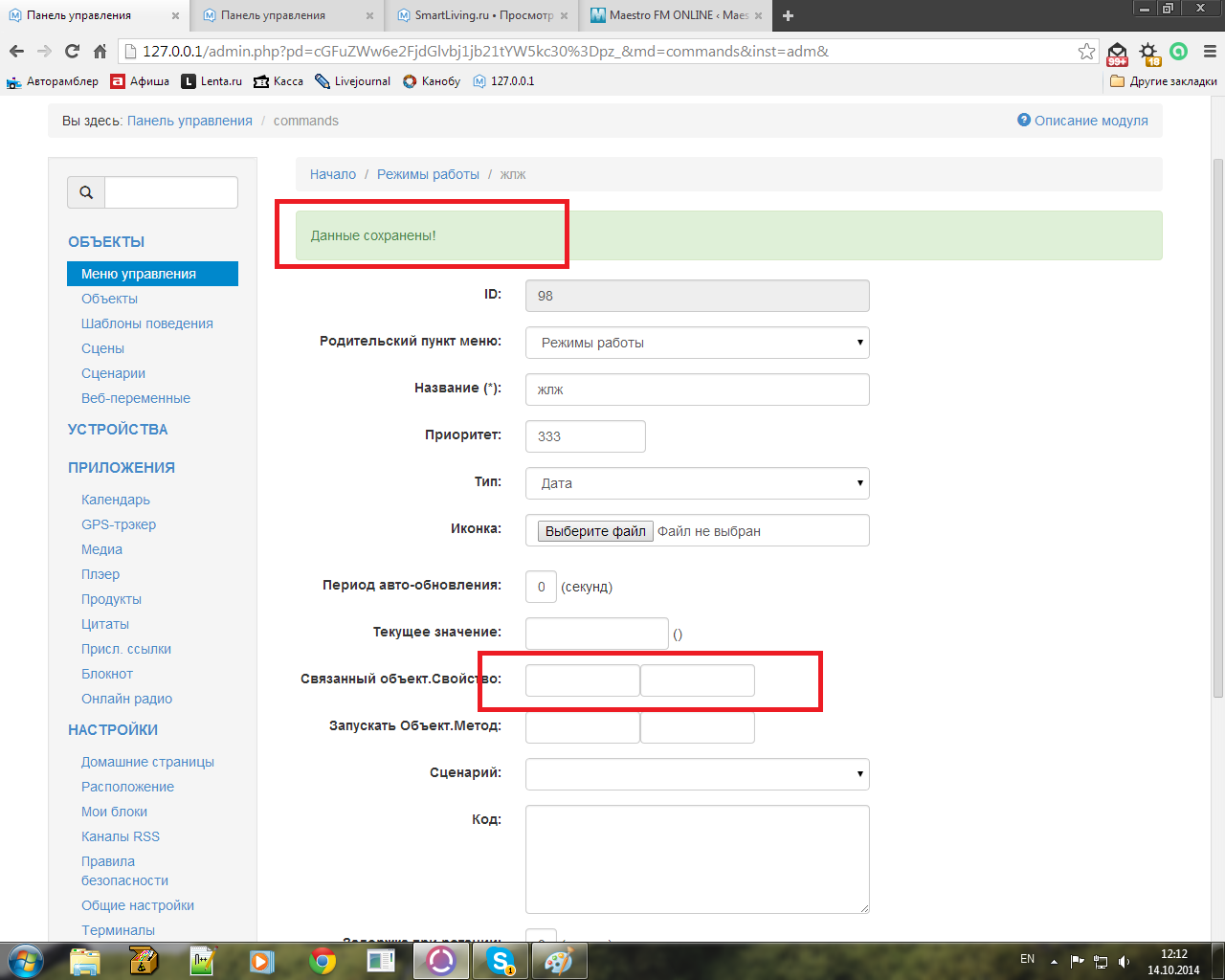This screenshot has width=1225, height=980.
Task: Go to the browser home page
Action: tap(100, 52)
